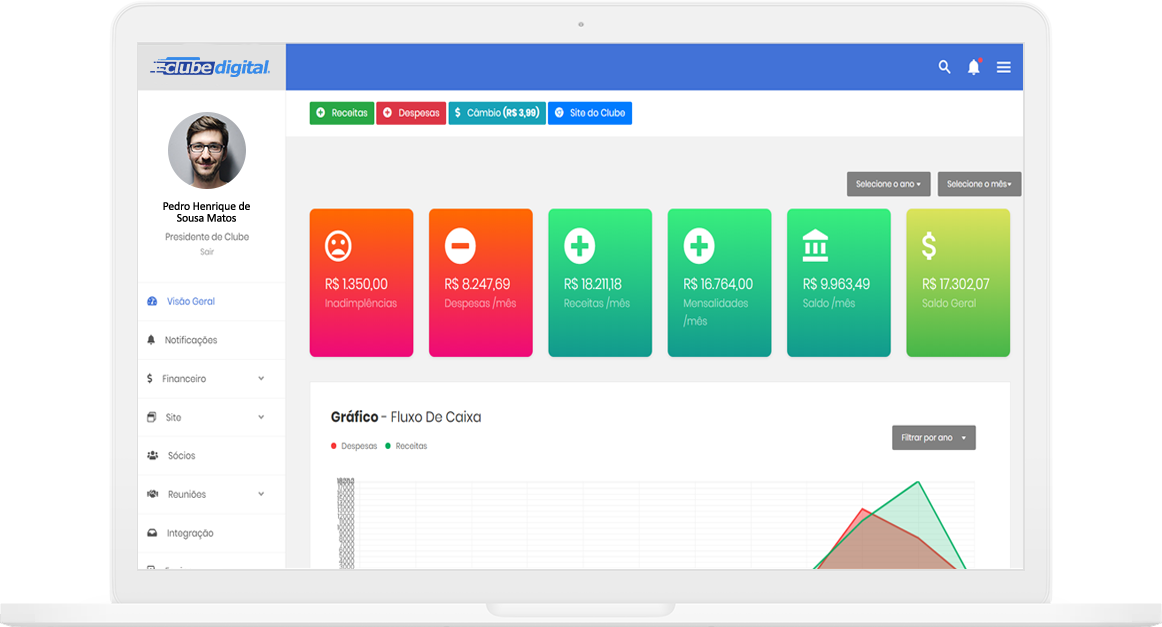
Task: Click the sad face Inadimplências icon
Action: click(338, 245)
